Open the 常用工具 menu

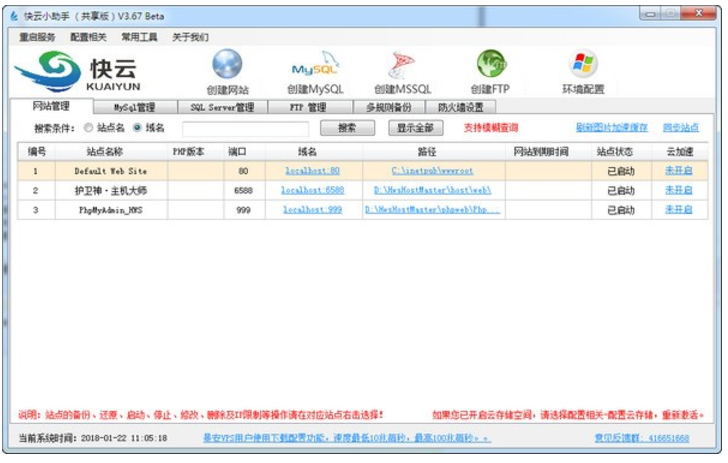tap(139, 37)
